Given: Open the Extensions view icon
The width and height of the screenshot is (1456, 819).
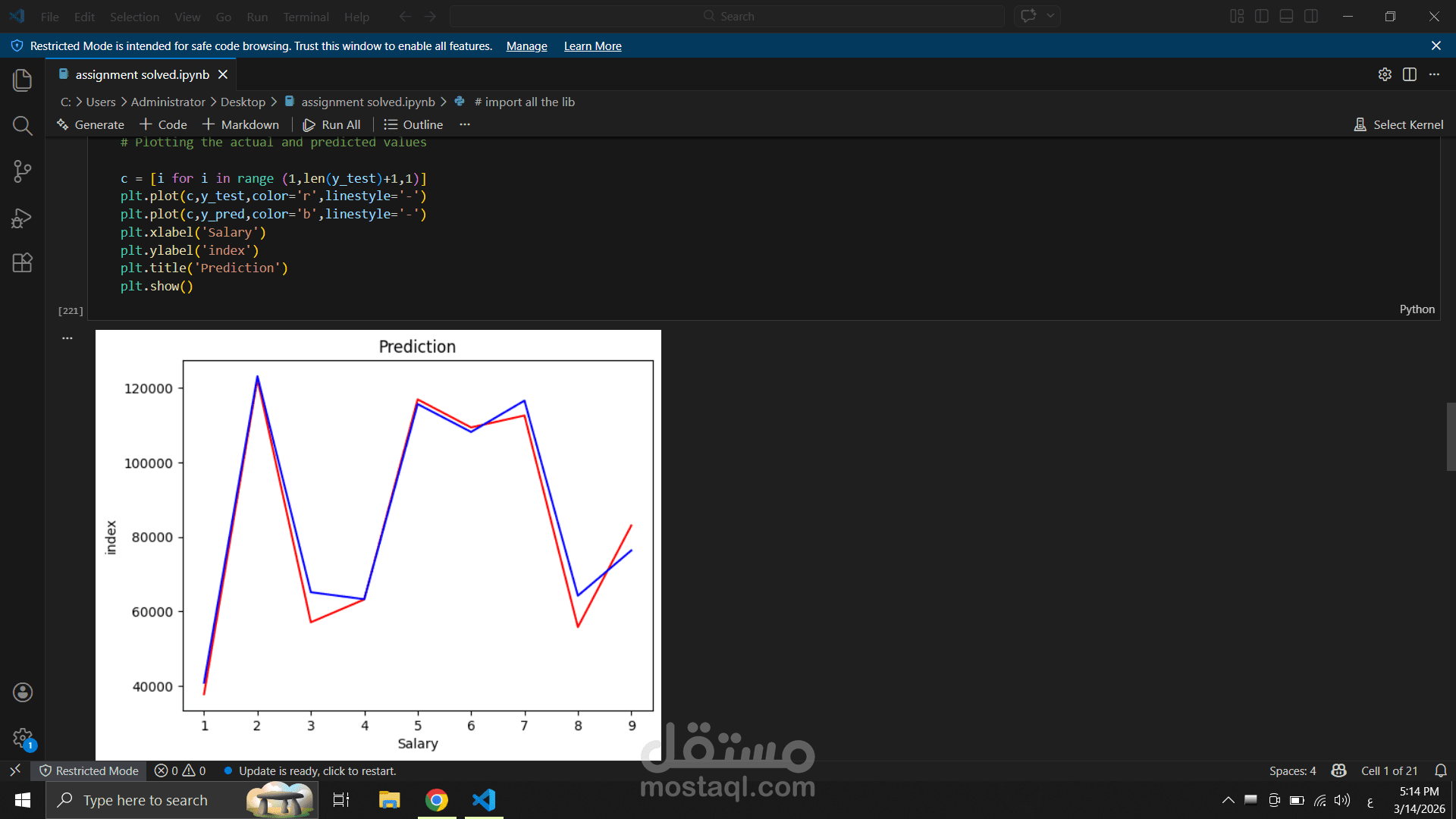Looking at the screenshot, I should point(22,263).
